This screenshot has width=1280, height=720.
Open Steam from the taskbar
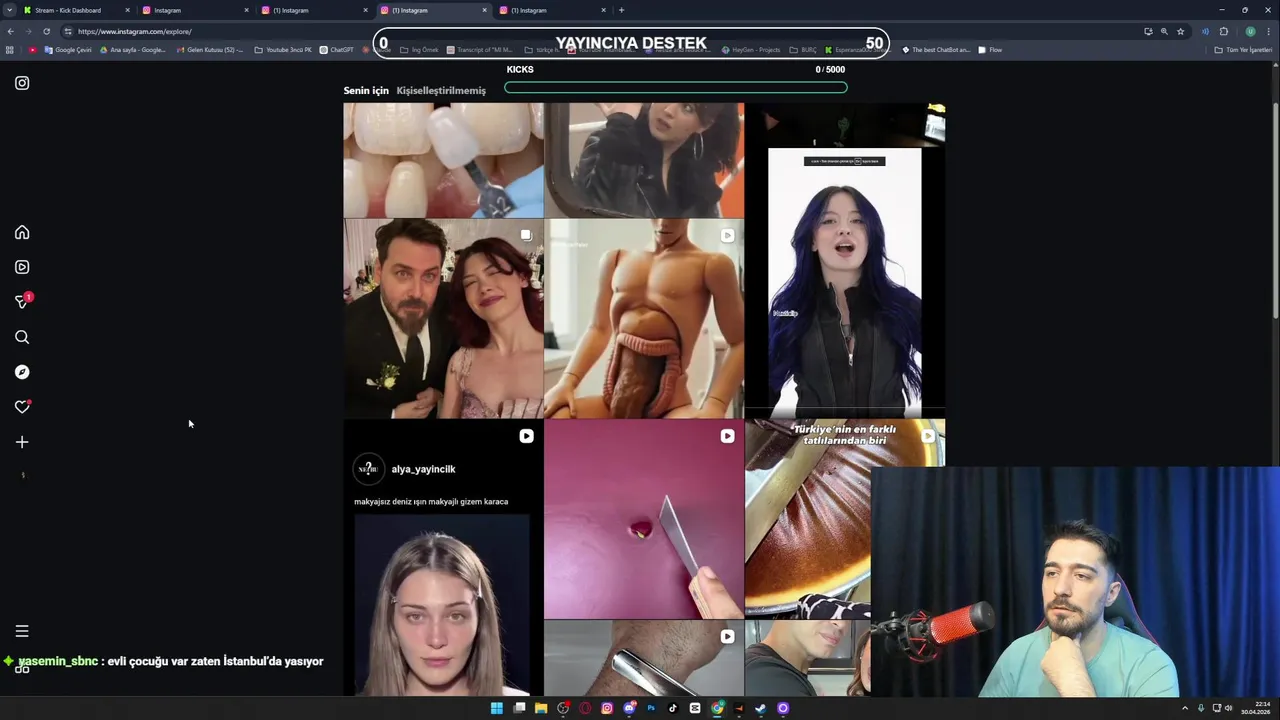761,708
